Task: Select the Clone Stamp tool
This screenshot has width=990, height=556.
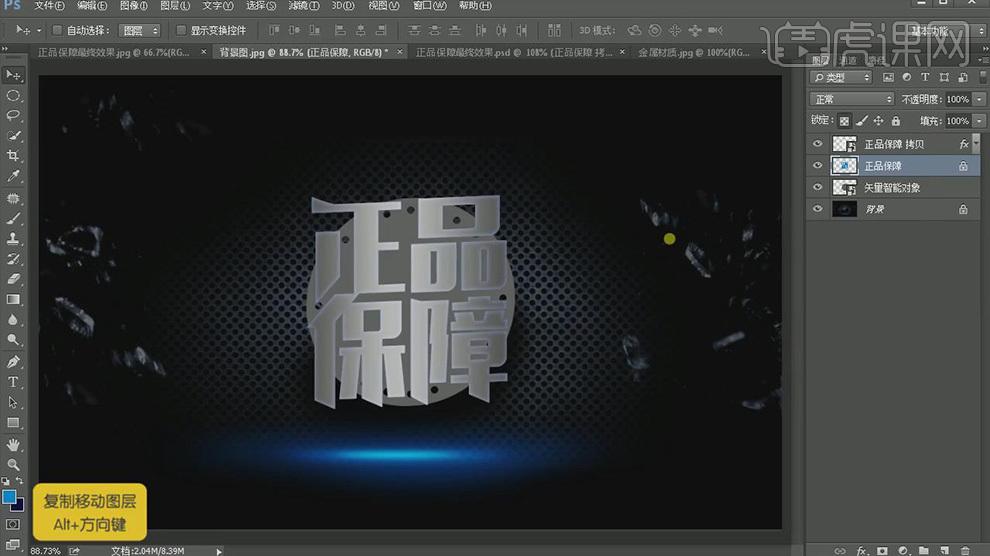Action: pos(13,239)
